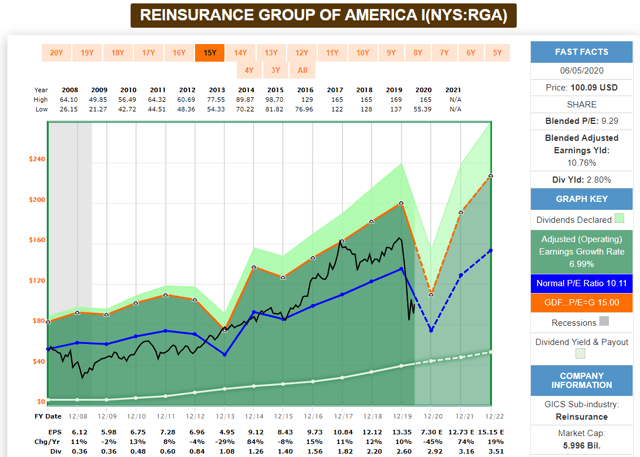Select the 20Y time range tab

[56, 53]
